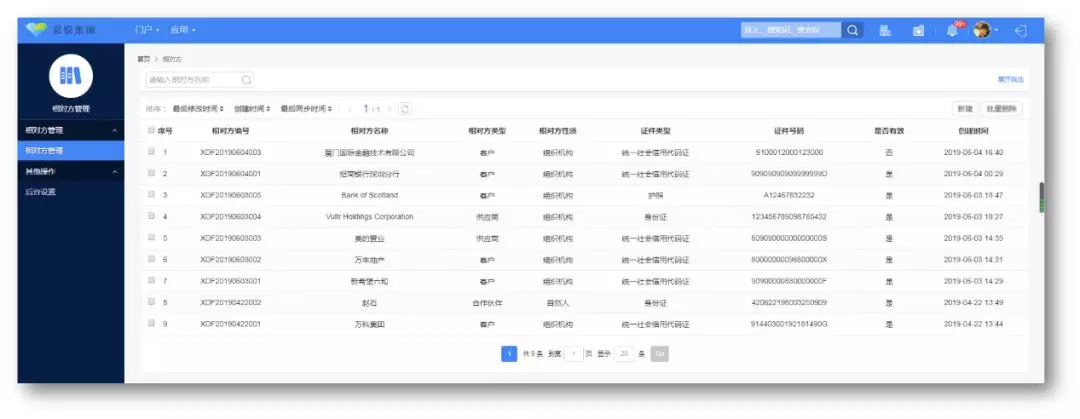Click the 是否有效 column header
Screen dimensions: 1080x419
pos(889,131)
